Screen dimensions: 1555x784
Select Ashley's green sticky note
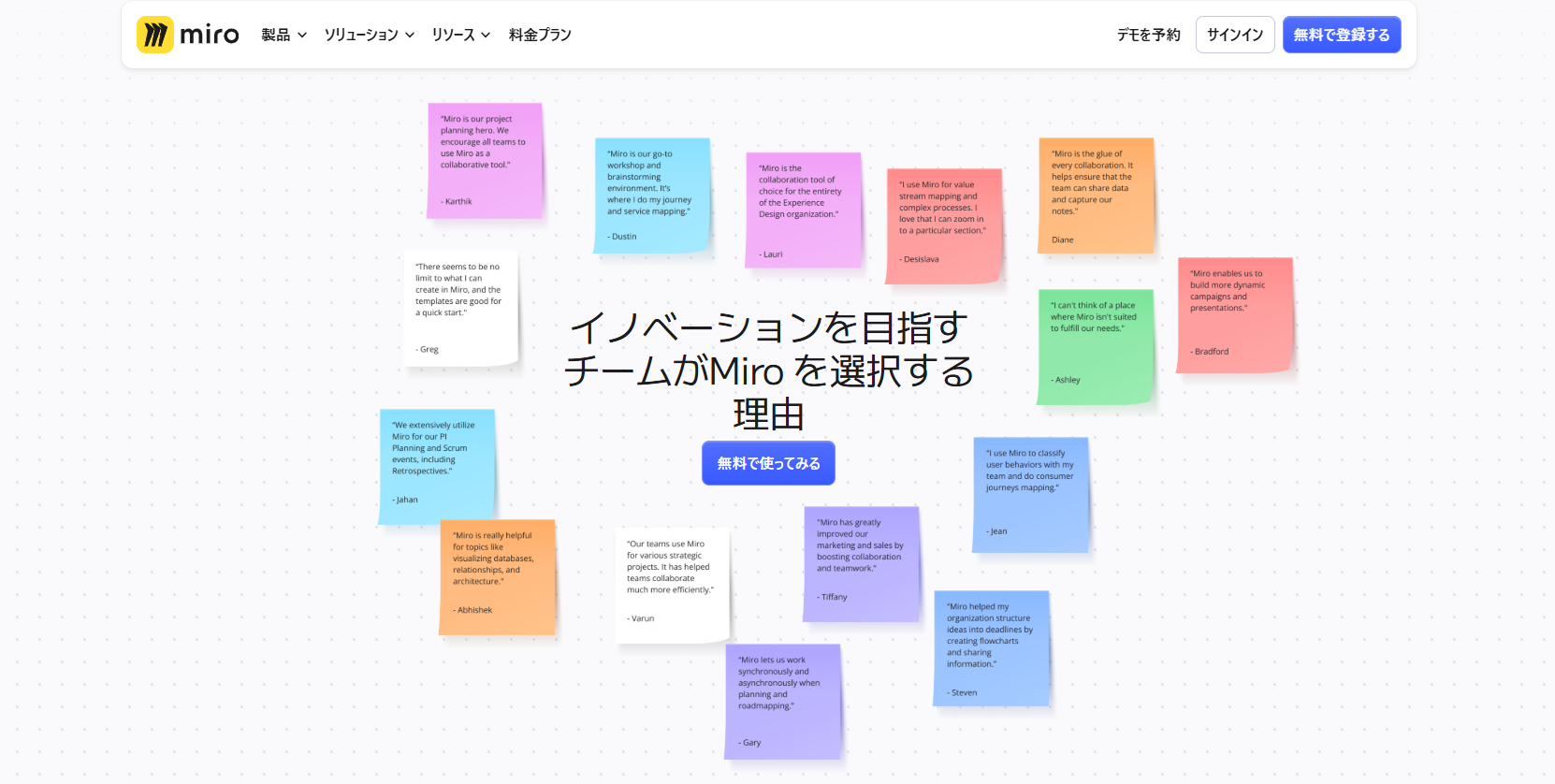pos(1094,347)
